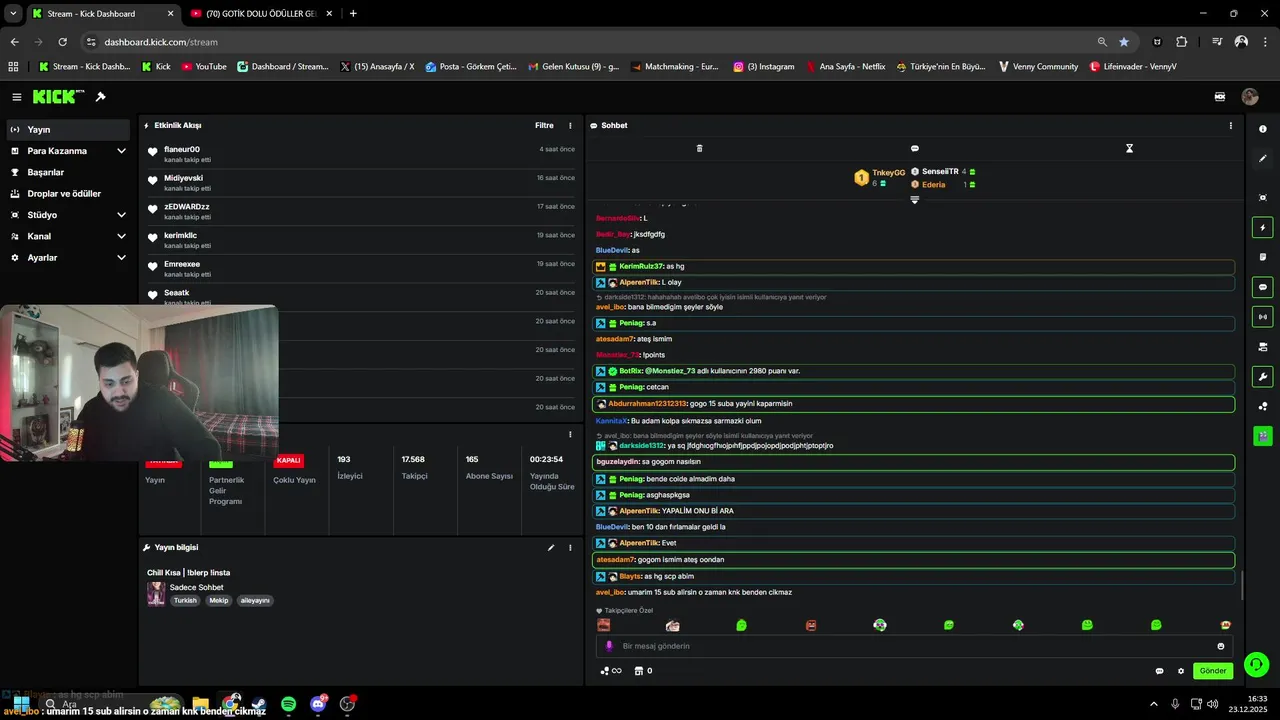The image size is (1280, 720).
Task: Click the purple microphone icon in message box
Action: pyautogui.click(x=609, y=646)
